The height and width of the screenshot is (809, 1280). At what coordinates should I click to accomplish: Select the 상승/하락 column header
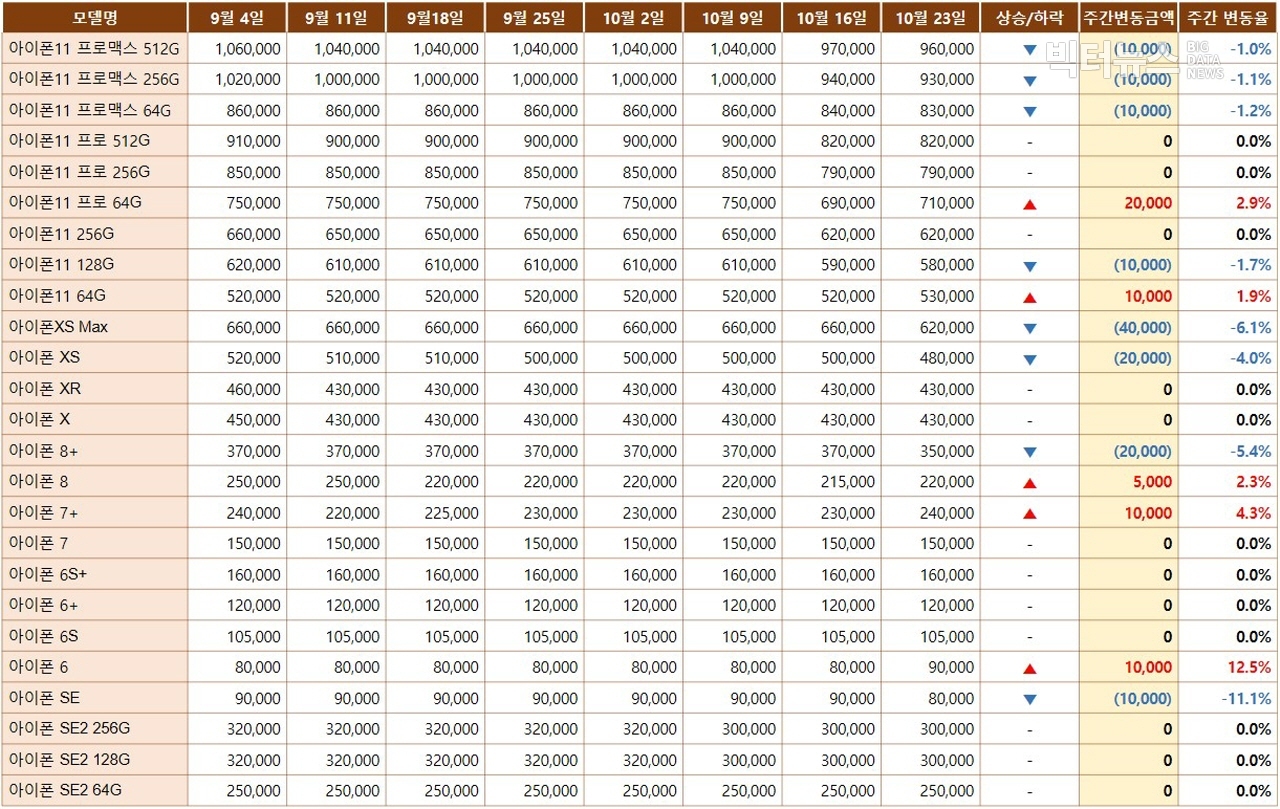(1030, 17)
